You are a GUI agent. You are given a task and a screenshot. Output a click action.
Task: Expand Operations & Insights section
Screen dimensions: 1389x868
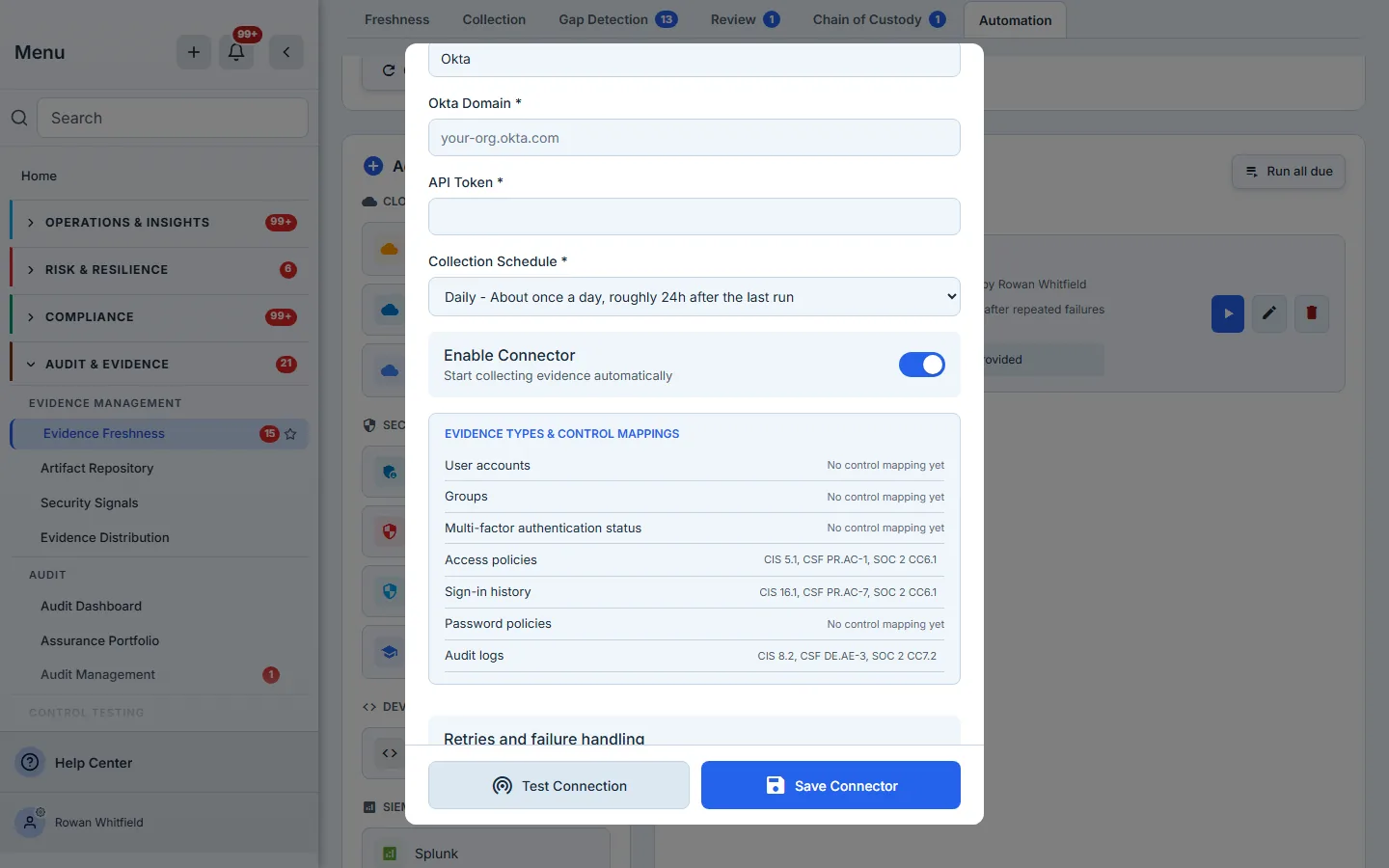coord(159,223)
